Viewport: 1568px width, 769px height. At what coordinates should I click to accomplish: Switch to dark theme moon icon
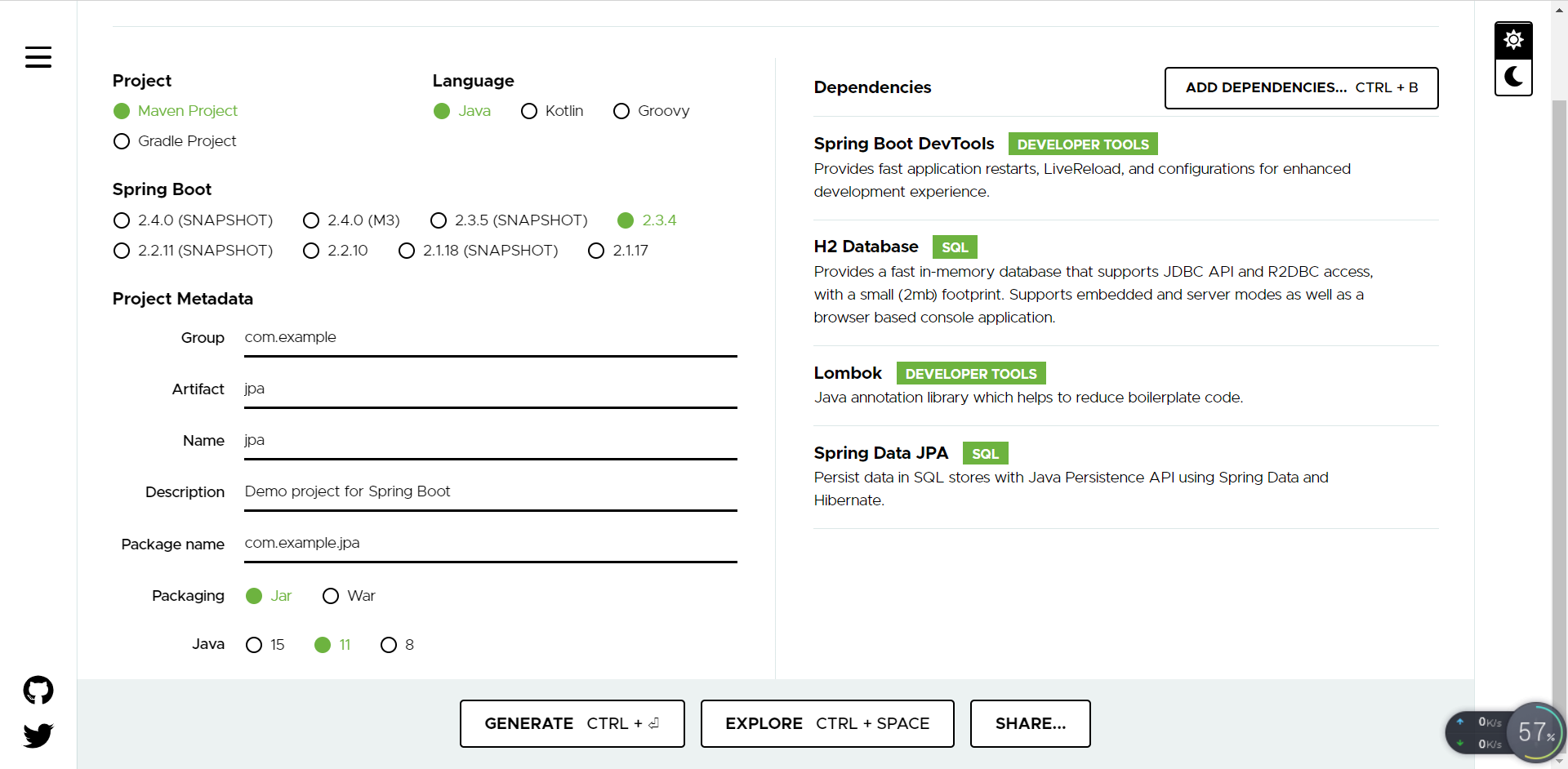click(1513, 77)
